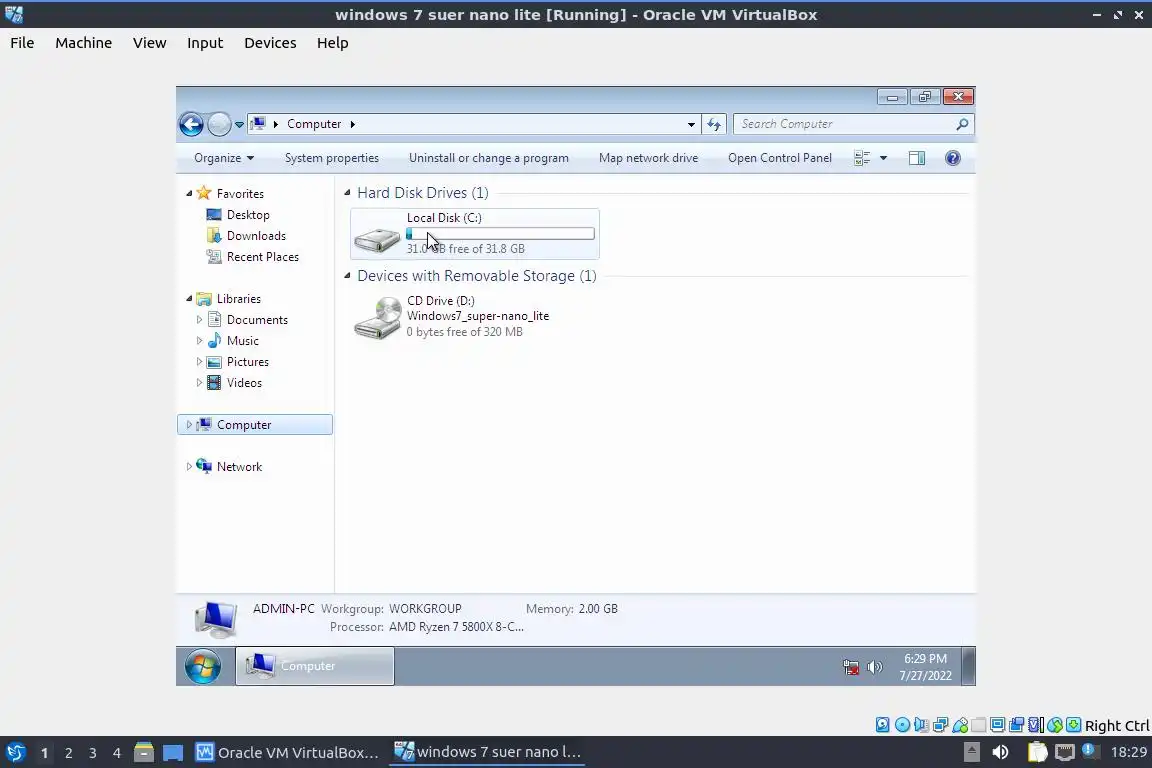Click Open Control Panel
Viewport: 1152px width, 768px height.
[x=780, y=158]
